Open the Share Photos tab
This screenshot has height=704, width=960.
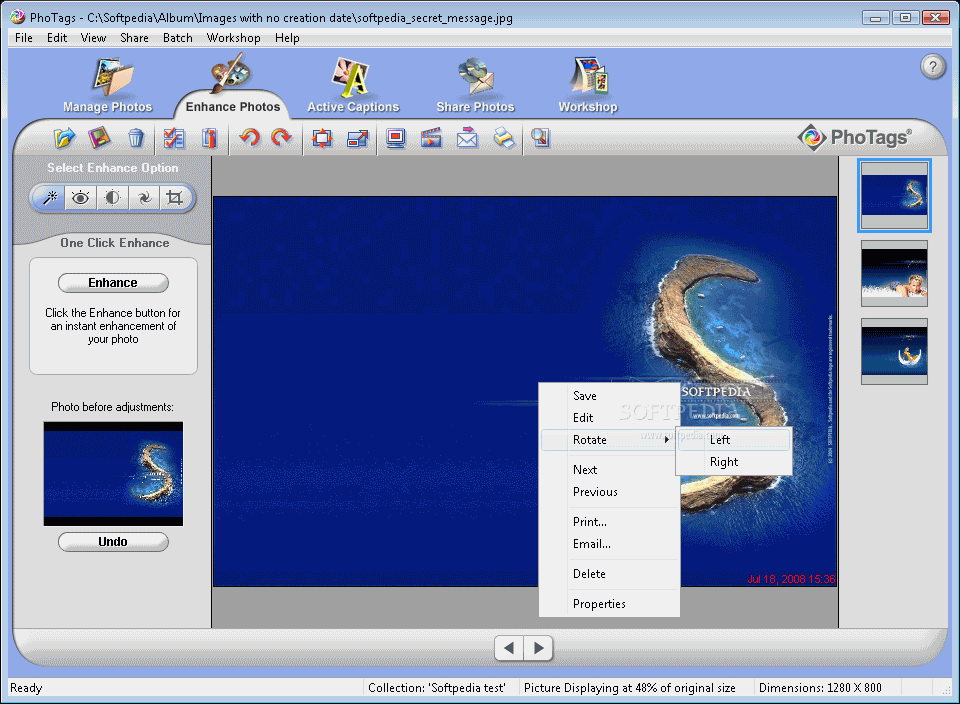coord(476,86)
